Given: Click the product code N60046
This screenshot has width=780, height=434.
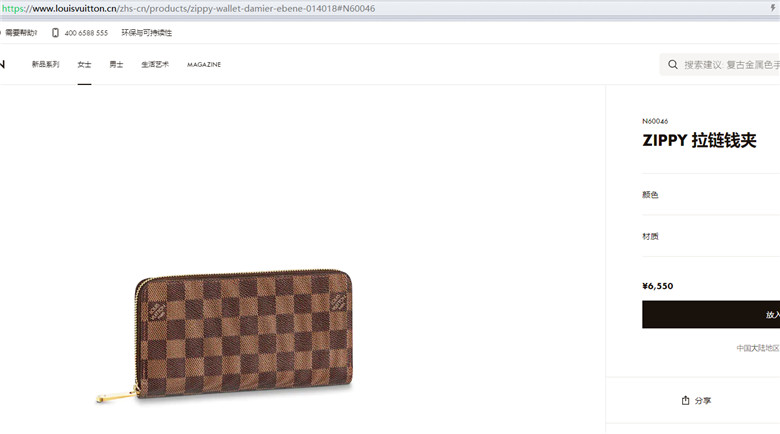Looking at the screenshot, I should point(655,121).
